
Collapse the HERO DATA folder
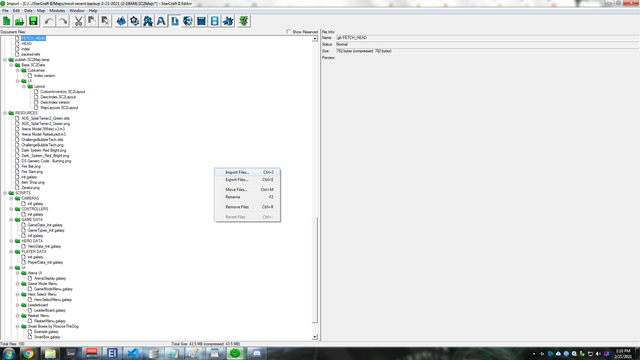pyautogui.click(x=11, y=241)
